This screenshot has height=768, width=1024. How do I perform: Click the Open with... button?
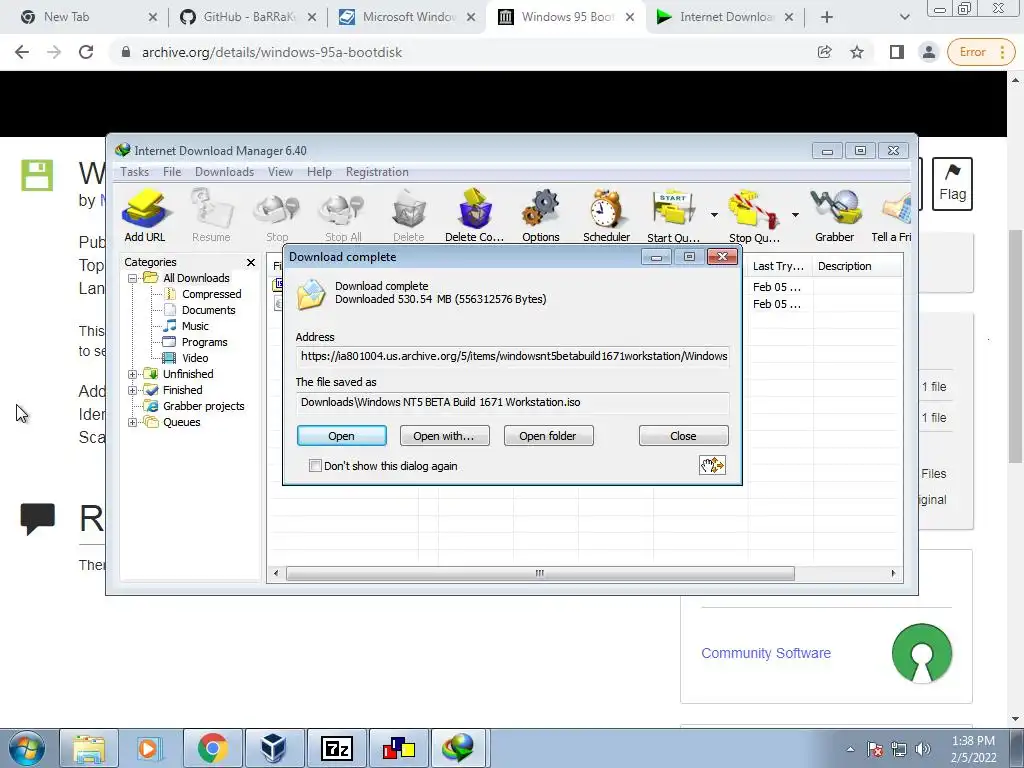click(x=444, y=436)
